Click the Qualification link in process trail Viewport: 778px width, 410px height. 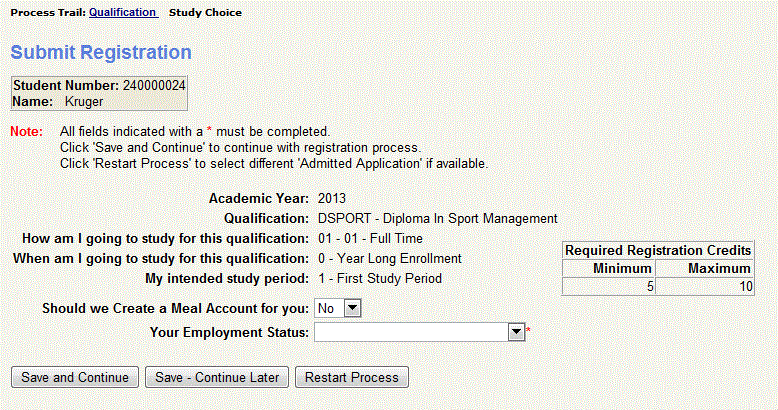pos(122,13)
